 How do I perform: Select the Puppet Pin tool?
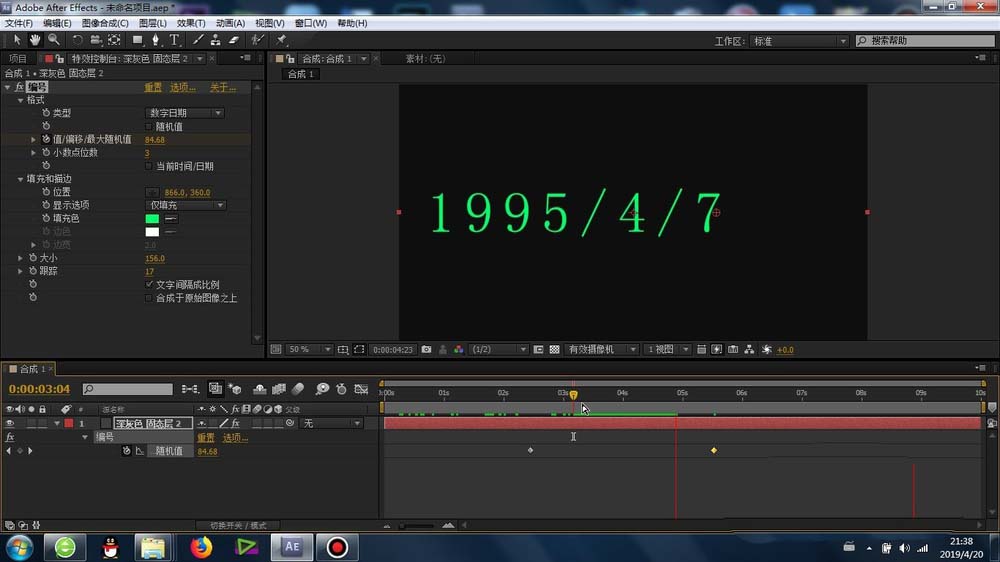281,40
